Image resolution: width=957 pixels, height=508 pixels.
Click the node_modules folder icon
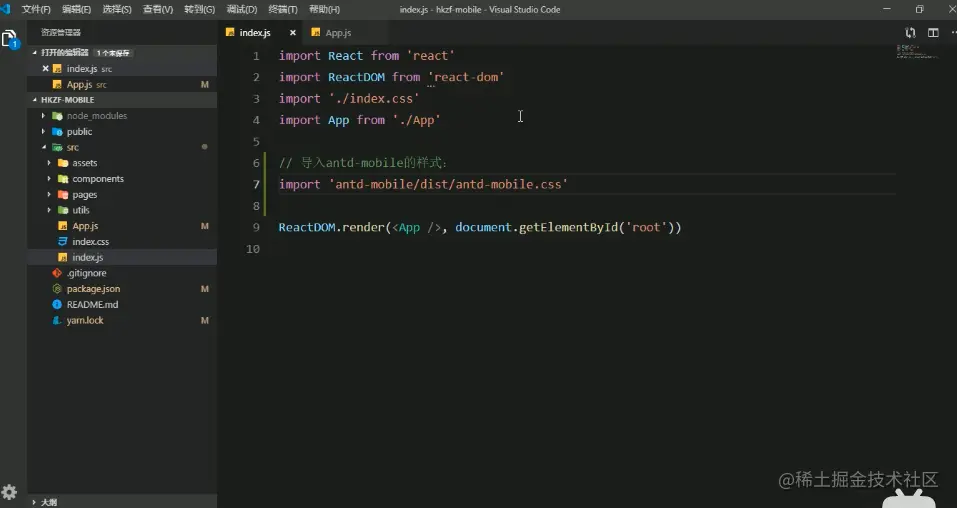coord(57,115)
